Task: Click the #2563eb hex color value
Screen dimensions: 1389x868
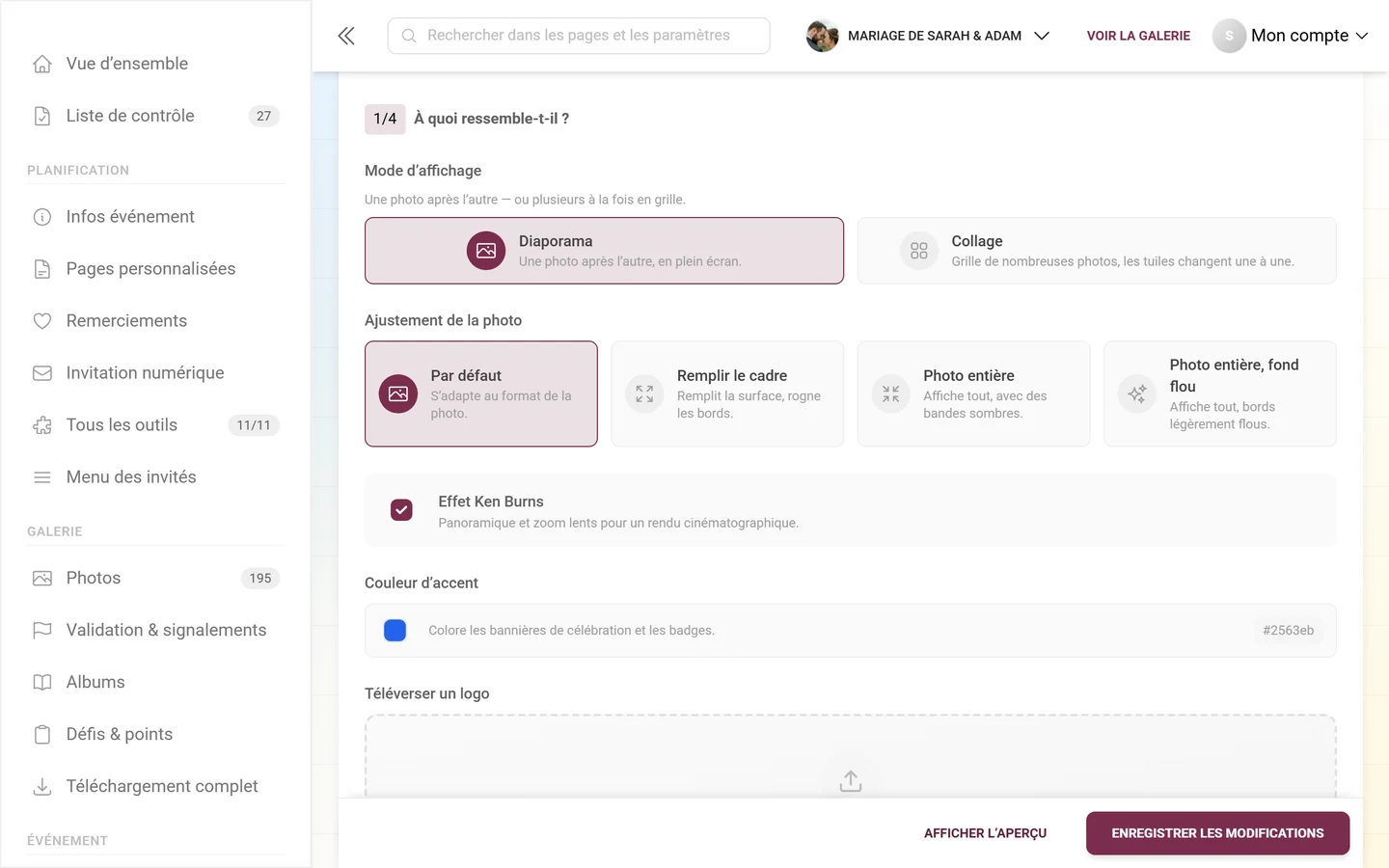Action: [1288, 631]
